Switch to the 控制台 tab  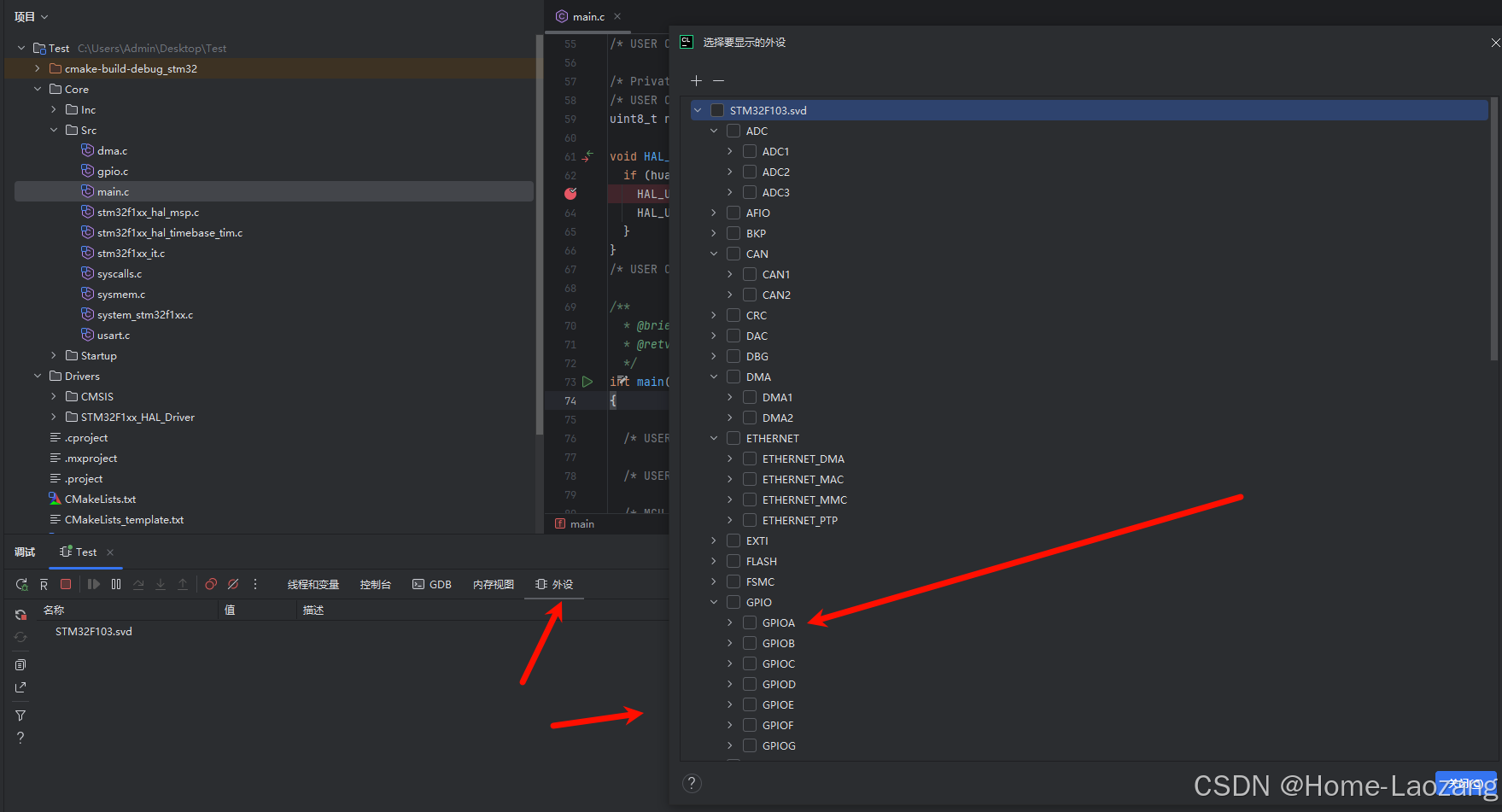[x=376, y=584]
